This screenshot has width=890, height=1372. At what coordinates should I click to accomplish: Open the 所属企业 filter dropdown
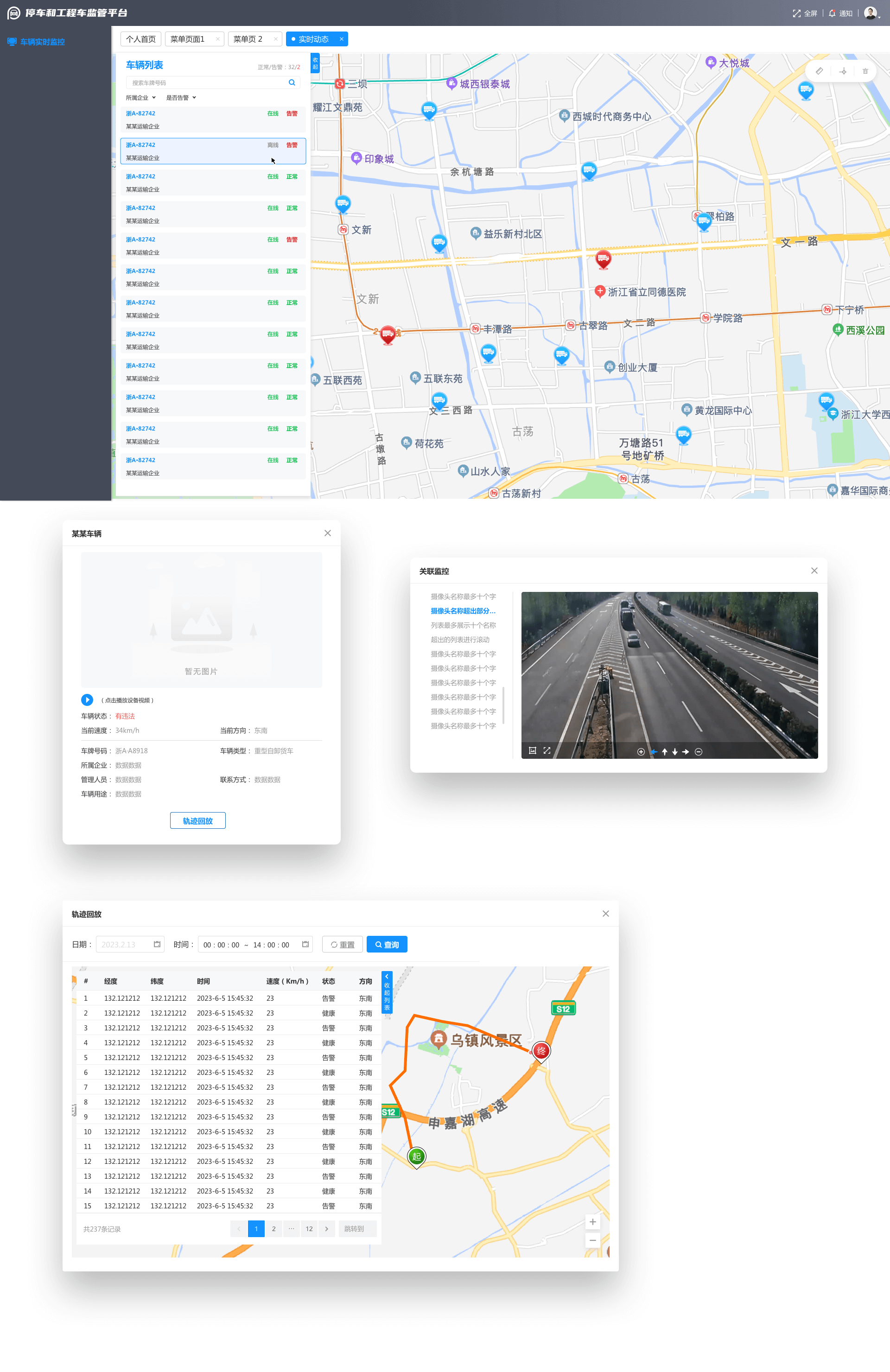click(x=140, y=97)
